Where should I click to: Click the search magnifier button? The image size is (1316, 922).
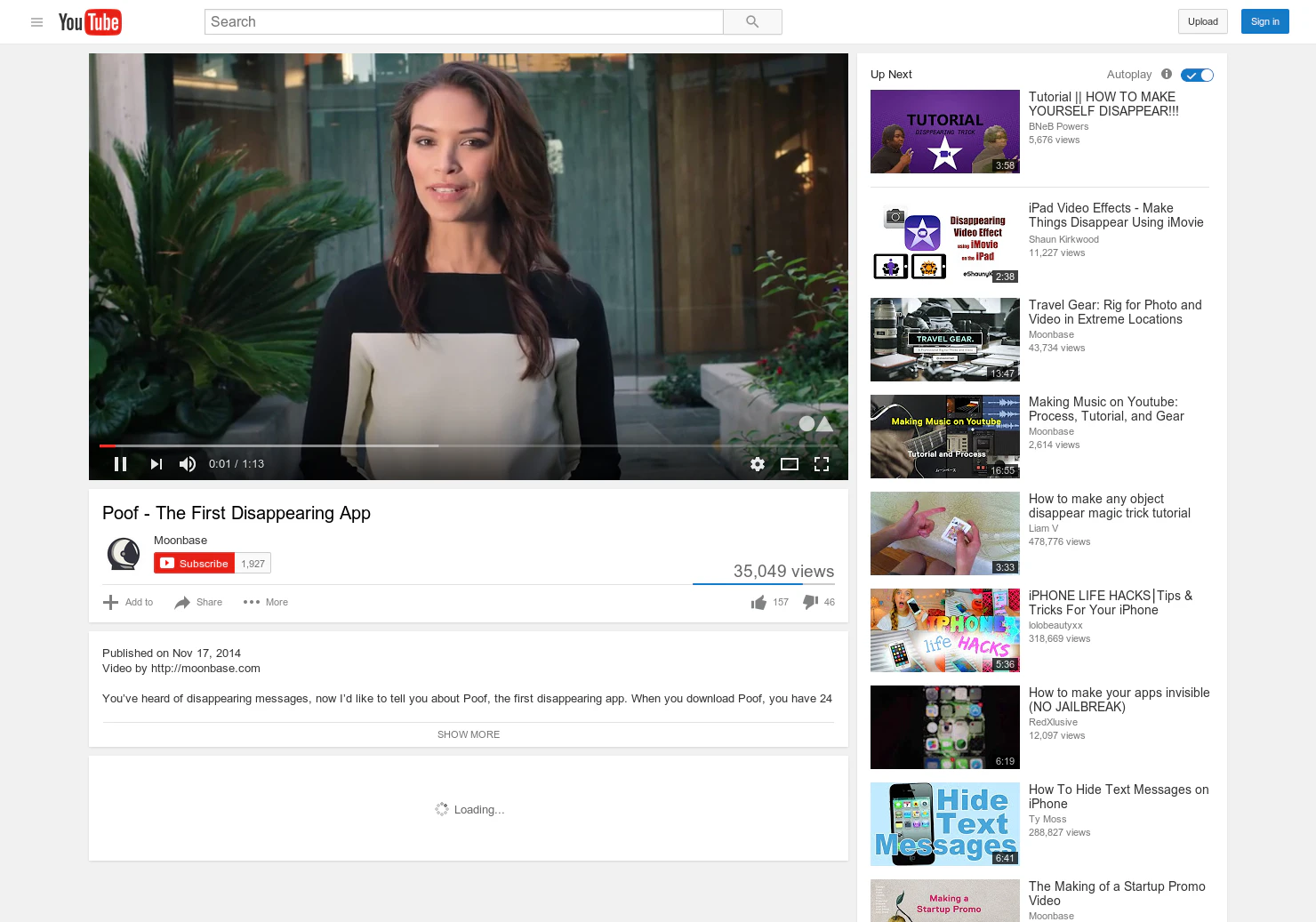point(752,22)
